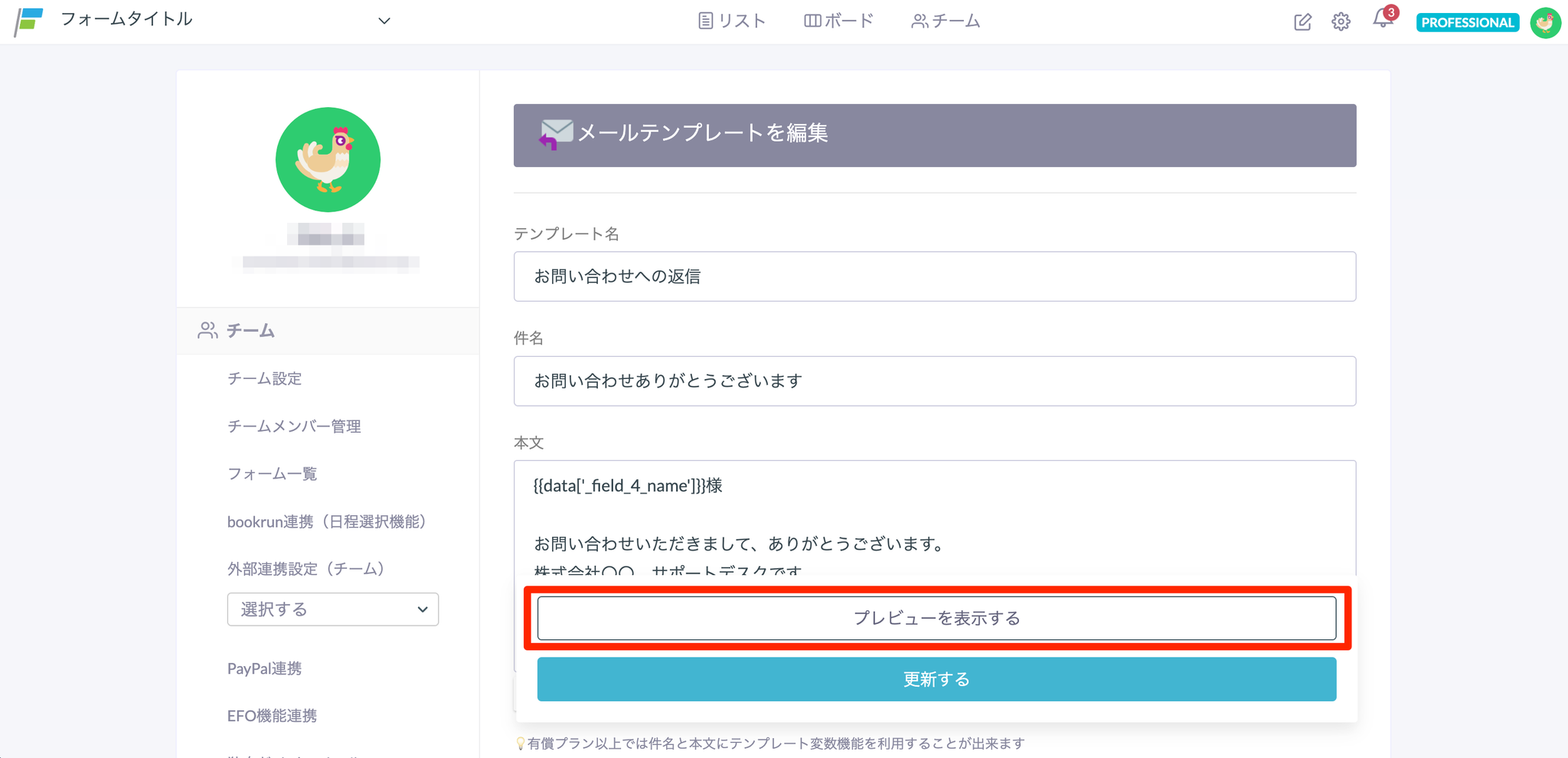Switch to the リスト tab
1568x758 pixels.
pyautogui.click(x=732, y=21)
